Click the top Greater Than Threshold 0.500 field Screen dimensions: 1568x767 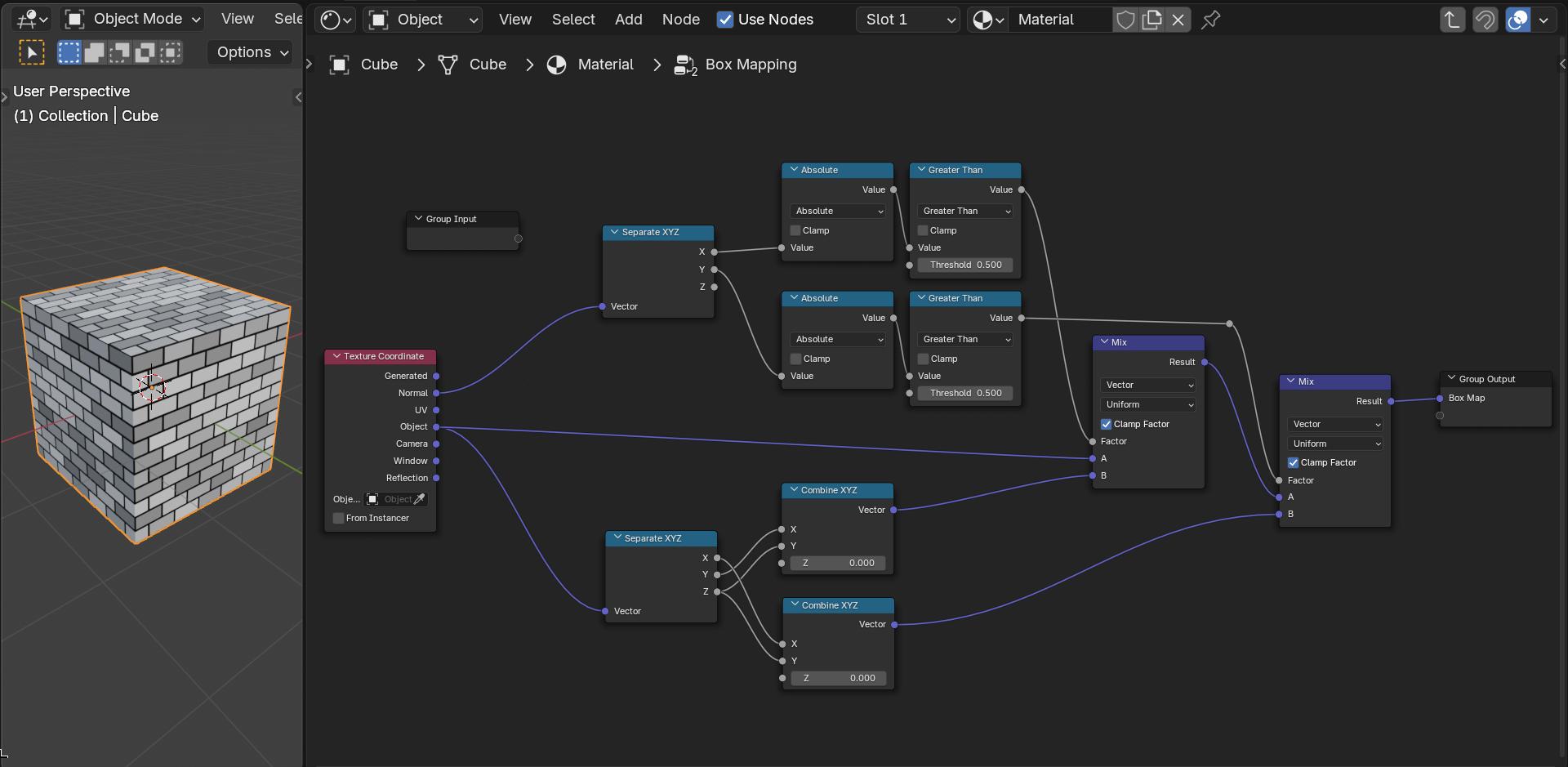point(965,265)
